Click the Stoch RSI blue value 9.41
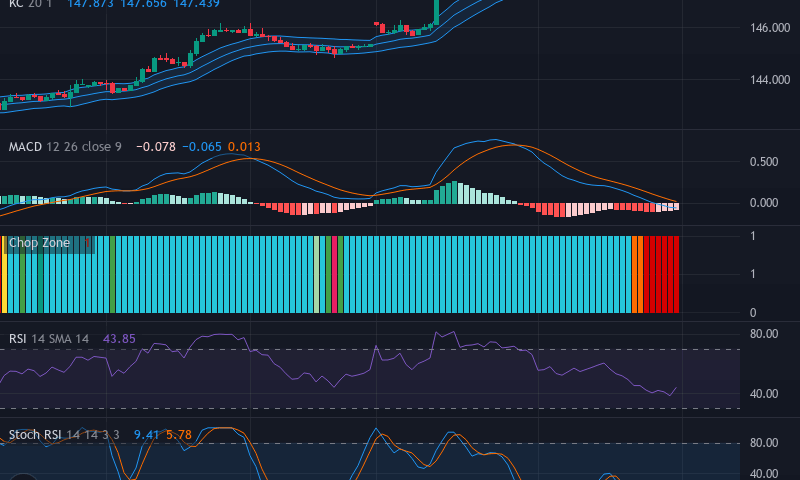The height and width of the screenshot is (480, 800). point(146,435)
